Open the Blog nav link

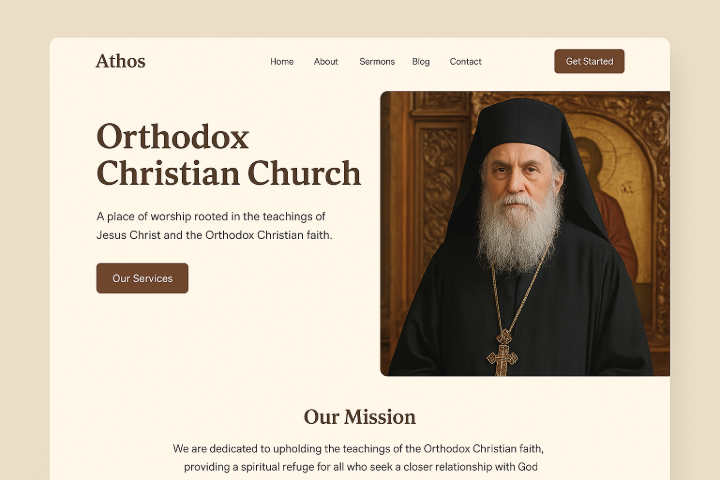click(421, 62)
